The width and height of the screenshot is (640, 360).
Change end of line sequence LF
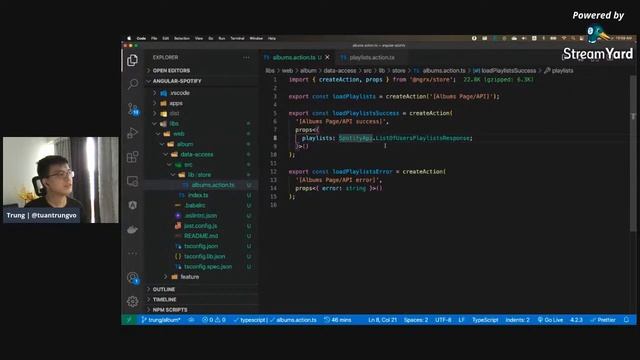click(461, 320)
